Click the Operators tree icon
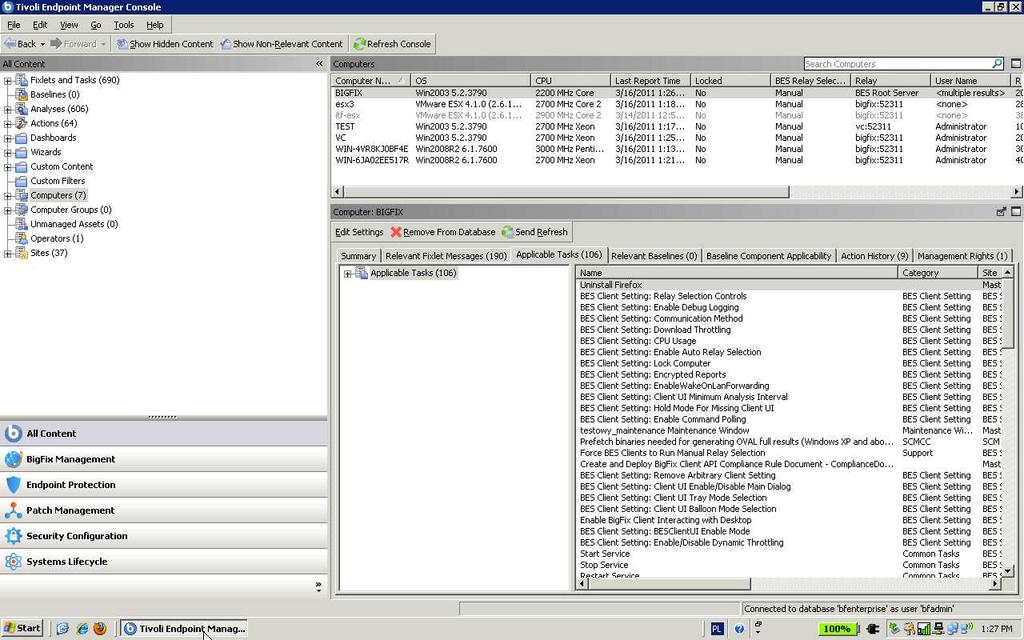This screenshot has height=640, width=1024. [21, 238]
